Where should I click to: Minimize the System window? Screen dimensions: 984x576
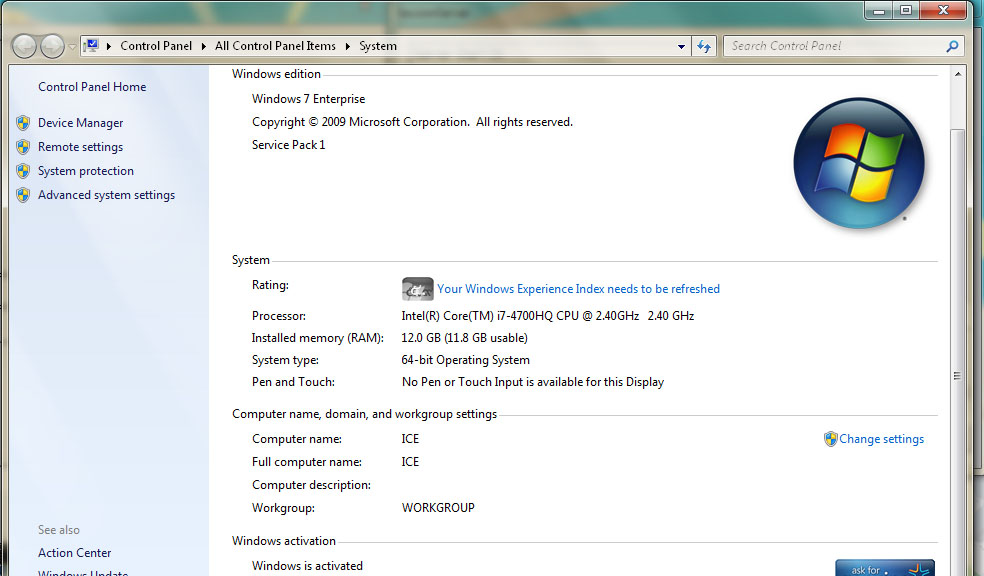click(879, 10)
